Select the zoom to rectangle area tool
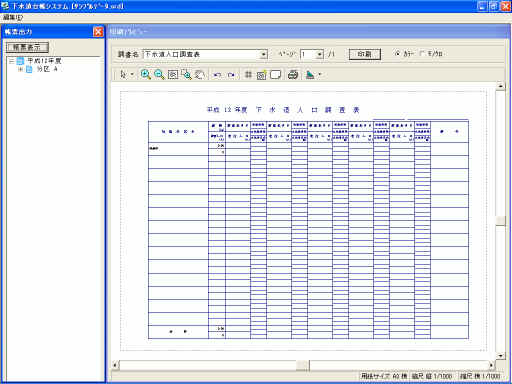 186,75
